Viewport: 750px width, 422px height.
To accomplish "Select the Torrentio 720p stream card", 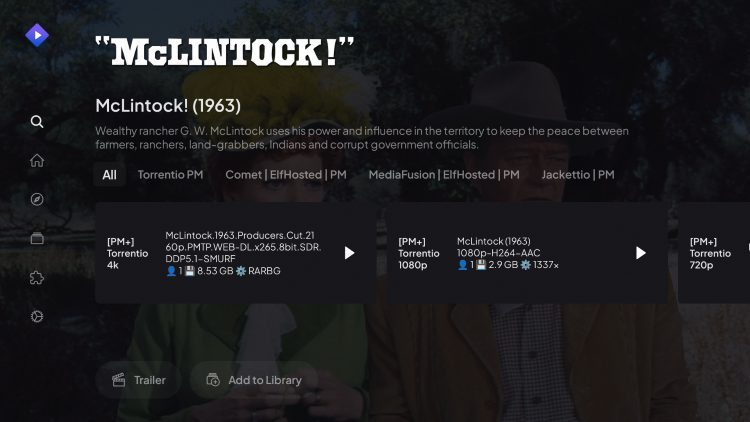I will pos(714,253).
